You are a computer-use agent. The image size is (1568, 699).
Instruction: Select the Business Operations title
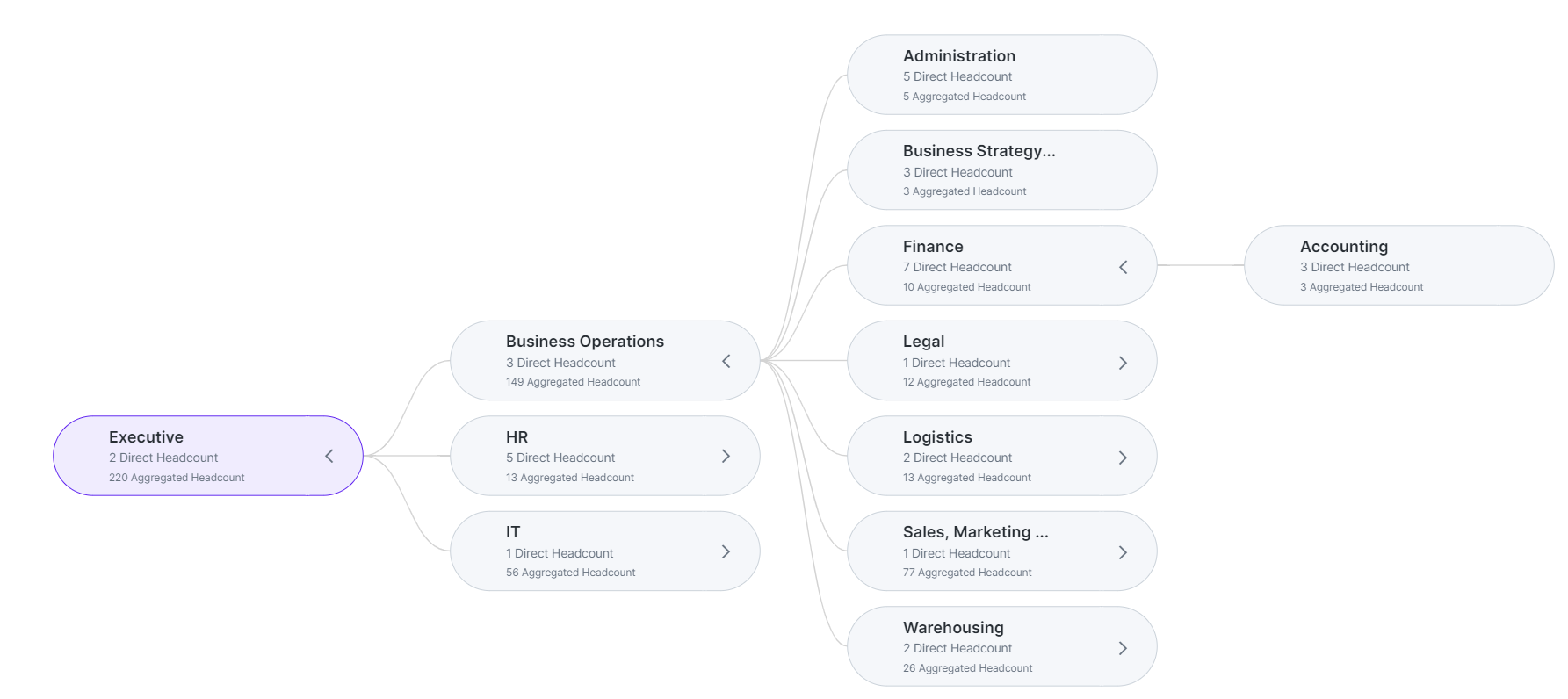coord(585,342)
